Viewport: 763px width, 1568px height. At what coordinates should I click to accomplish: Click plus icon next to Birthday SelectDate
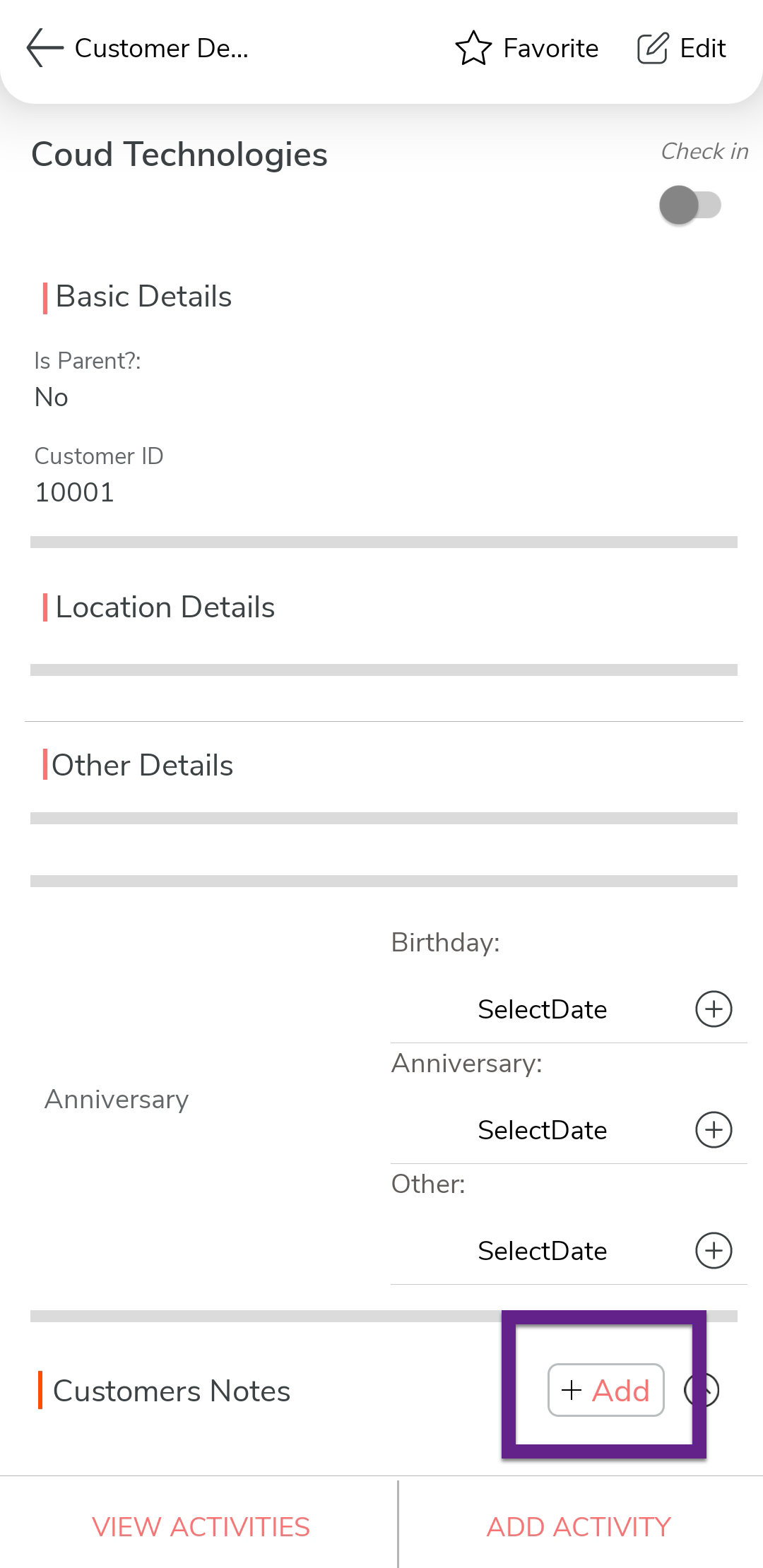[x=714, y=1009]
